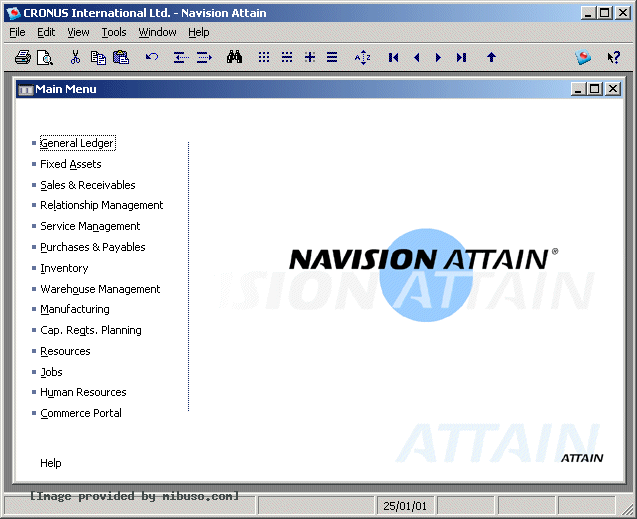Click the Undo arrow icon

click(152, 57)
